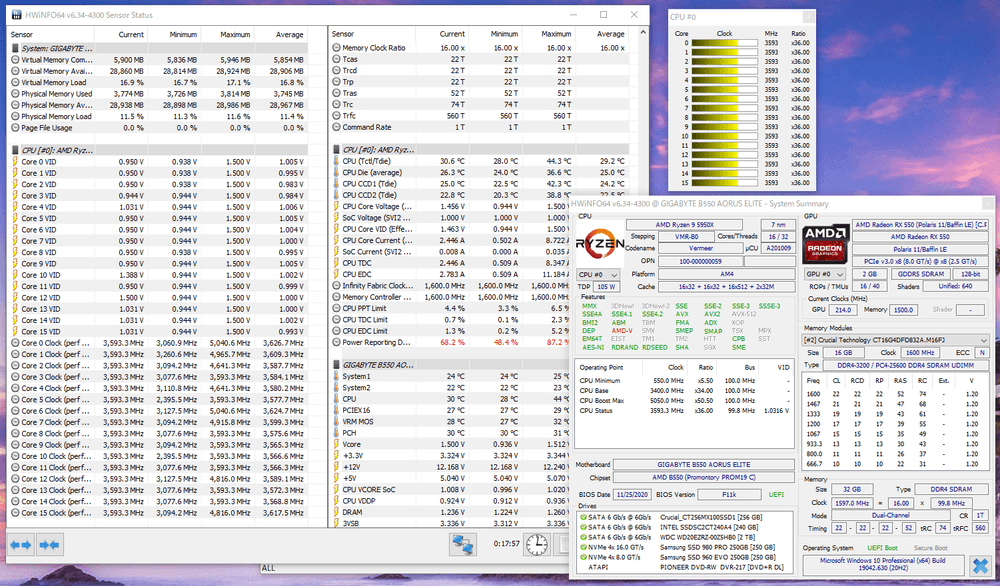Click the lightning icon beside Core 0 VID
The height and width of the screenshot is (586, 1000).
click(x=15, y=162)
